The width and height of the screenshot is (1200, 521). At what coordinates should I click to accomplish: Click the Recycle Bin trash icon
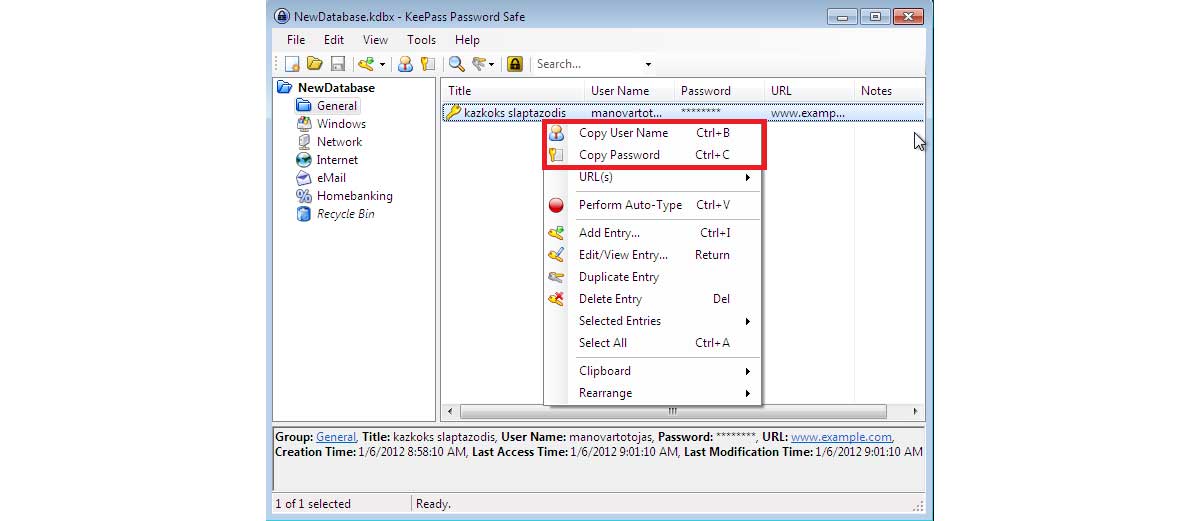point(304,214)
